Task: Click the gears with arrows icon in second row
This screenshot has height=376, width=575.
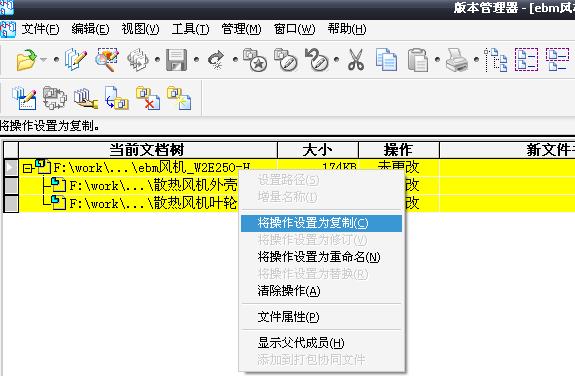Action: coord(55,98)
